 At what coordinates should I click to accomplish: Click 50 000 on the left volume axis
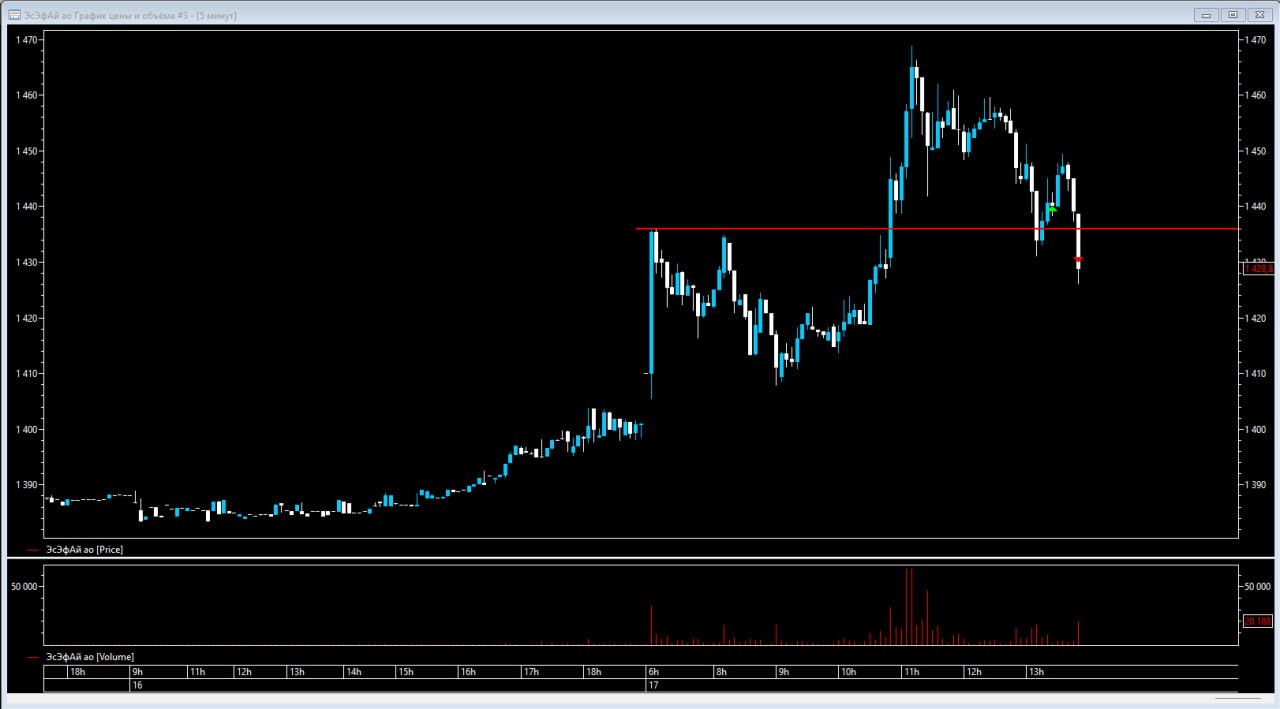25,587
